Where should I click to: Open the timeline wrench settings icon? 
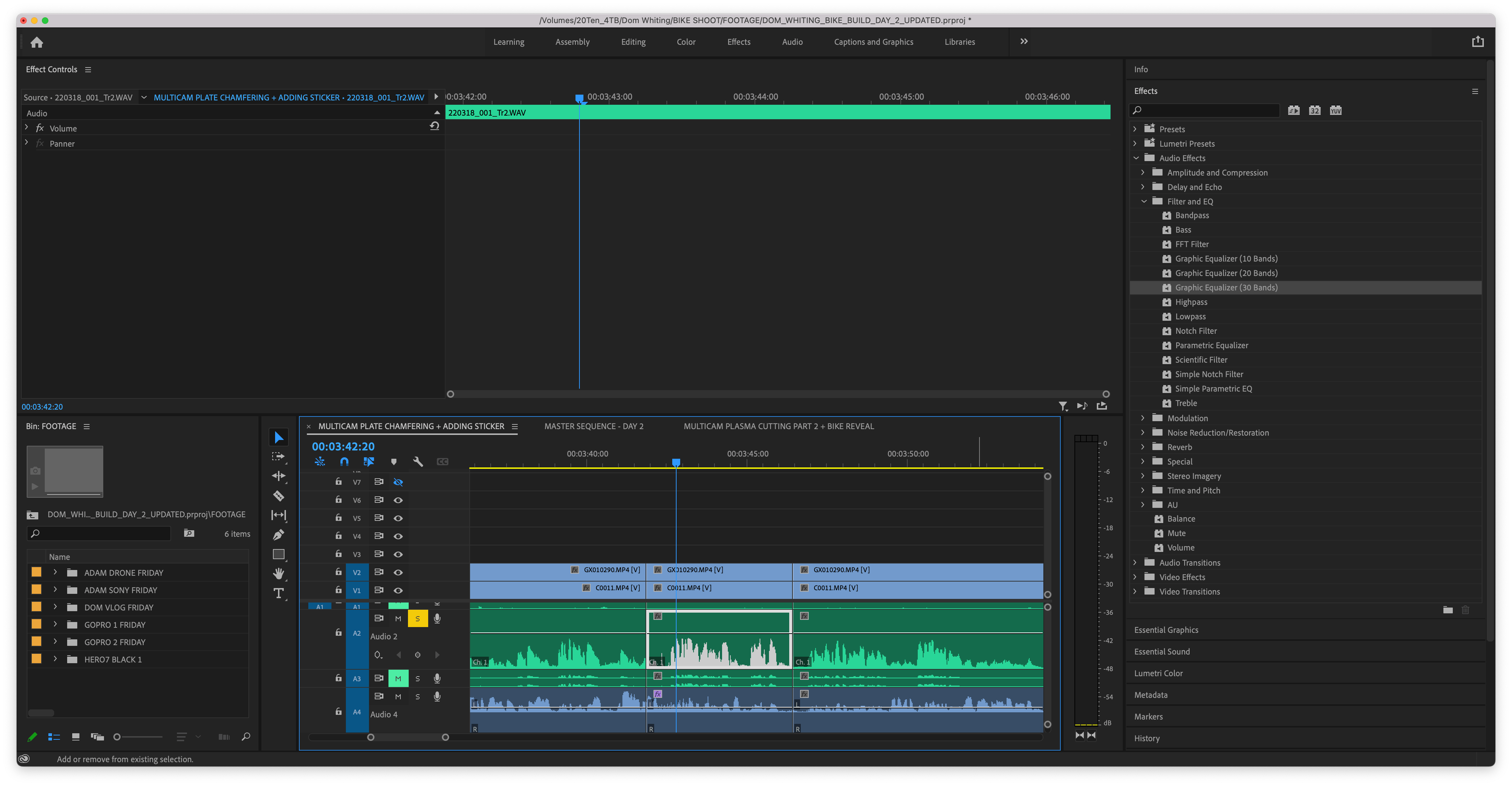coord(418,462)
